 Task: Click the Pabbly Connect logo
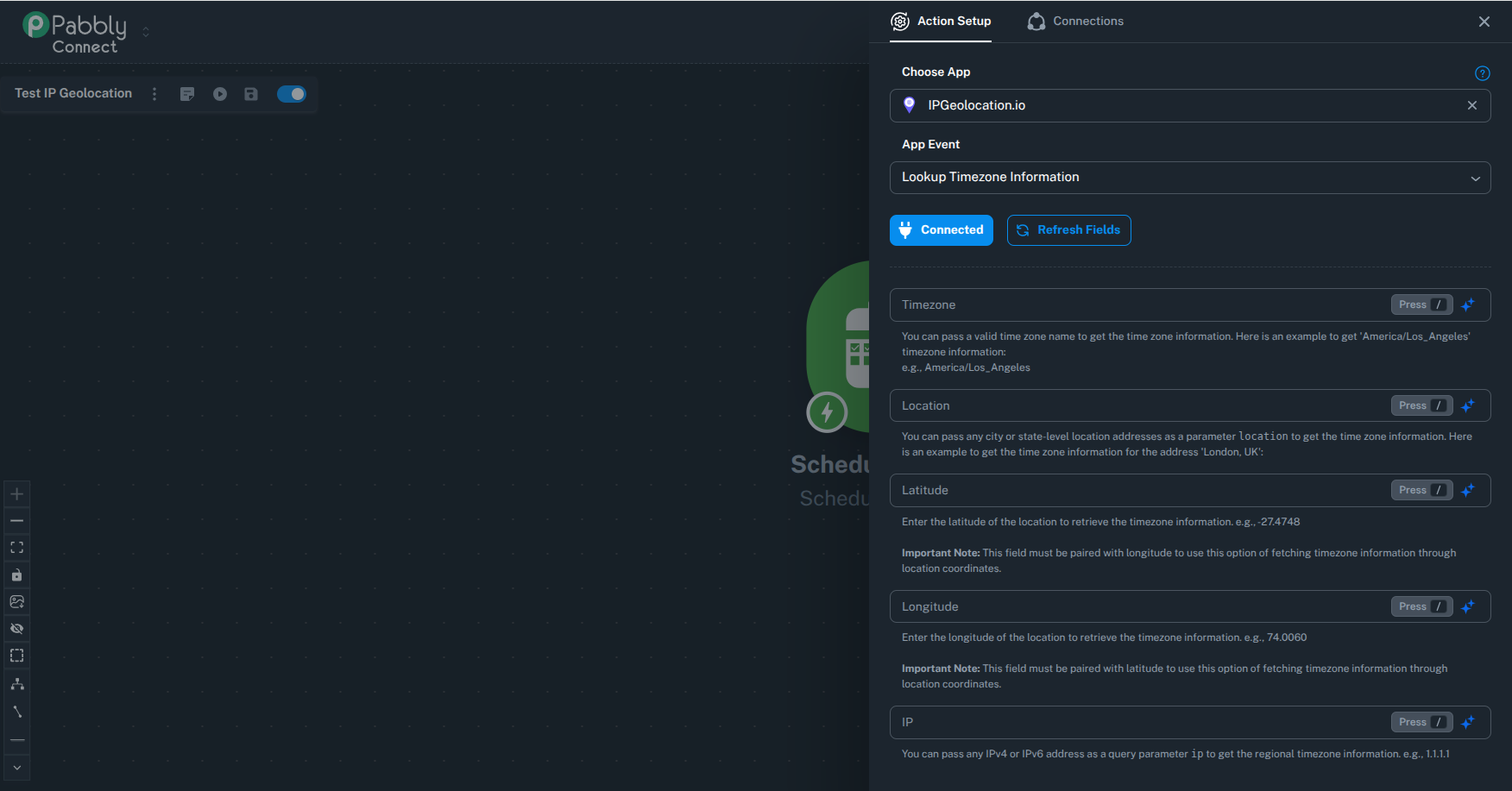pos(74,33)
